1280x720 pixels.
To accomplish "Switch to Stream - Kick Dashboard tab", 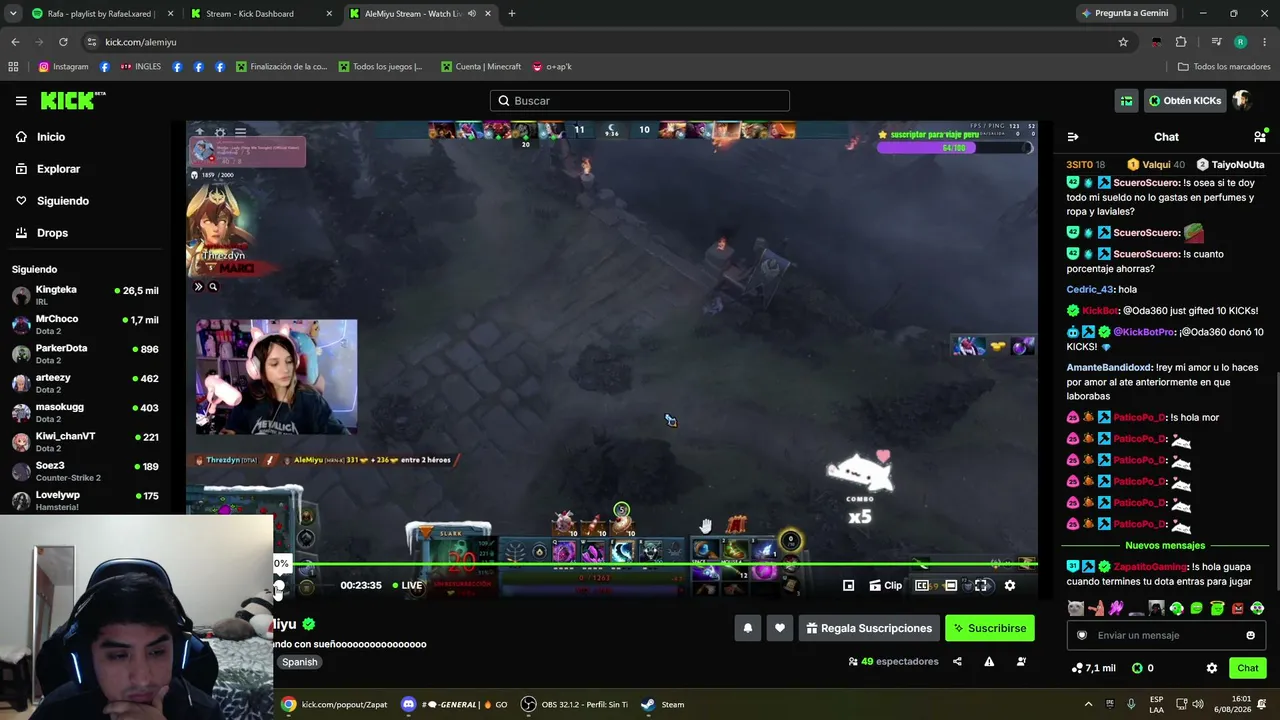I will tap(262, 14).
